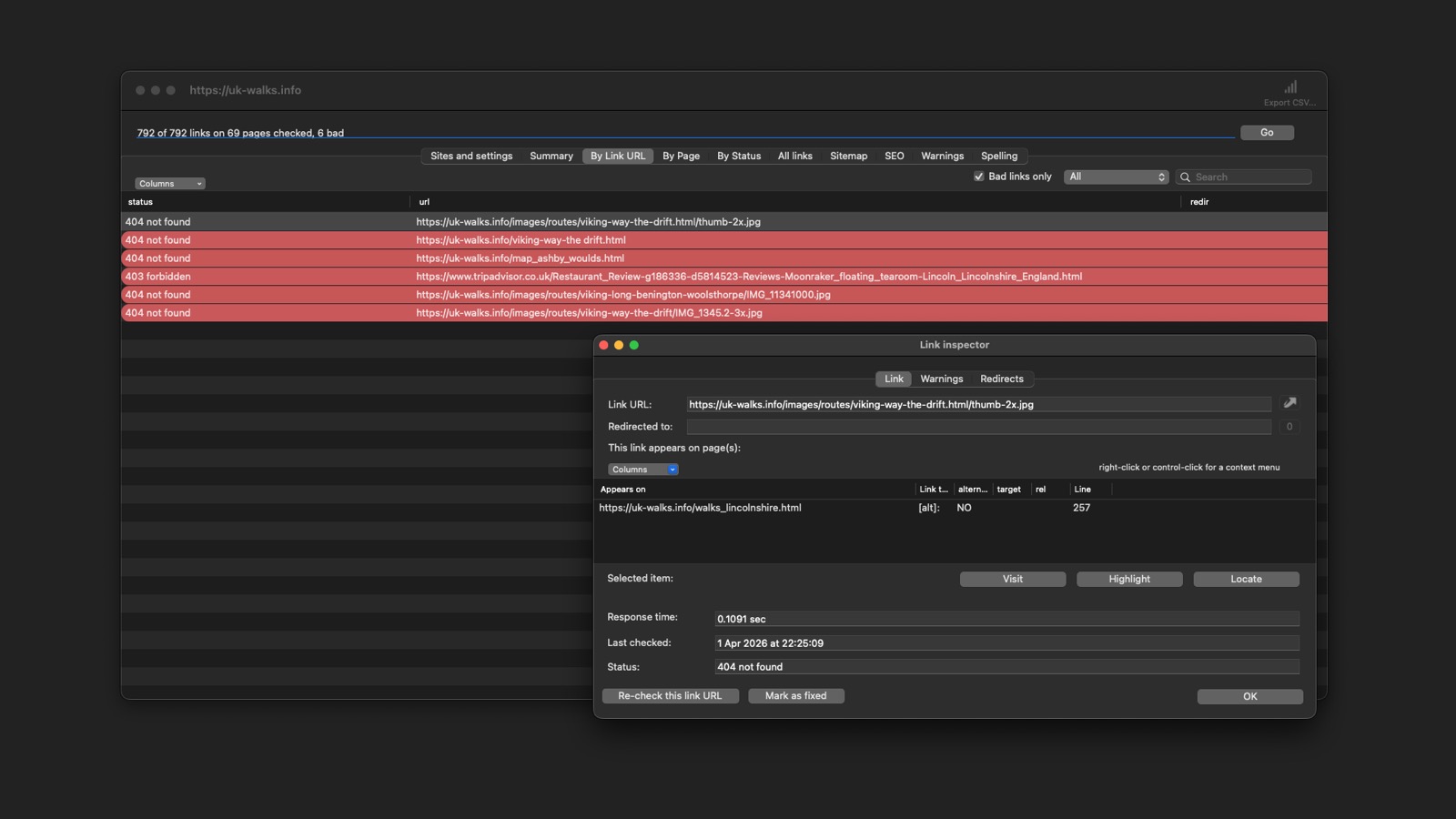Image resolution: width=1456 pixels, height=819 pixels.
Task: Click the search magnifier icon
Action: (1185, 177)
